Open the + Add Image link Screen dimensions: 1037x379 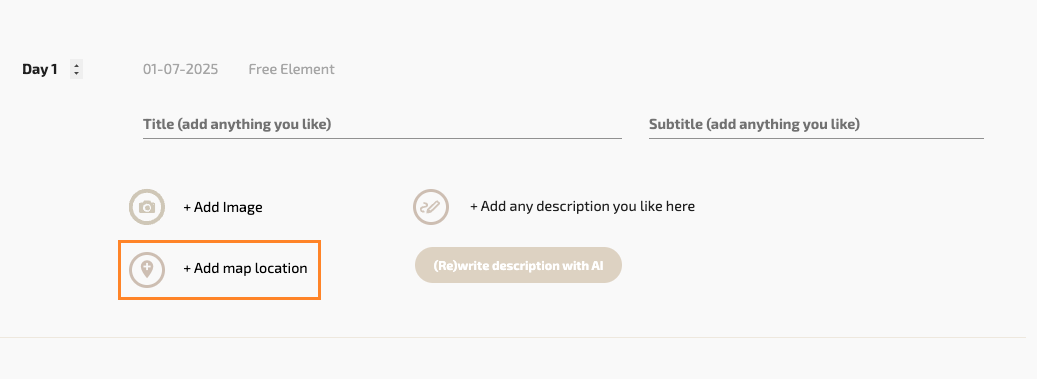(x=223, y=207)
